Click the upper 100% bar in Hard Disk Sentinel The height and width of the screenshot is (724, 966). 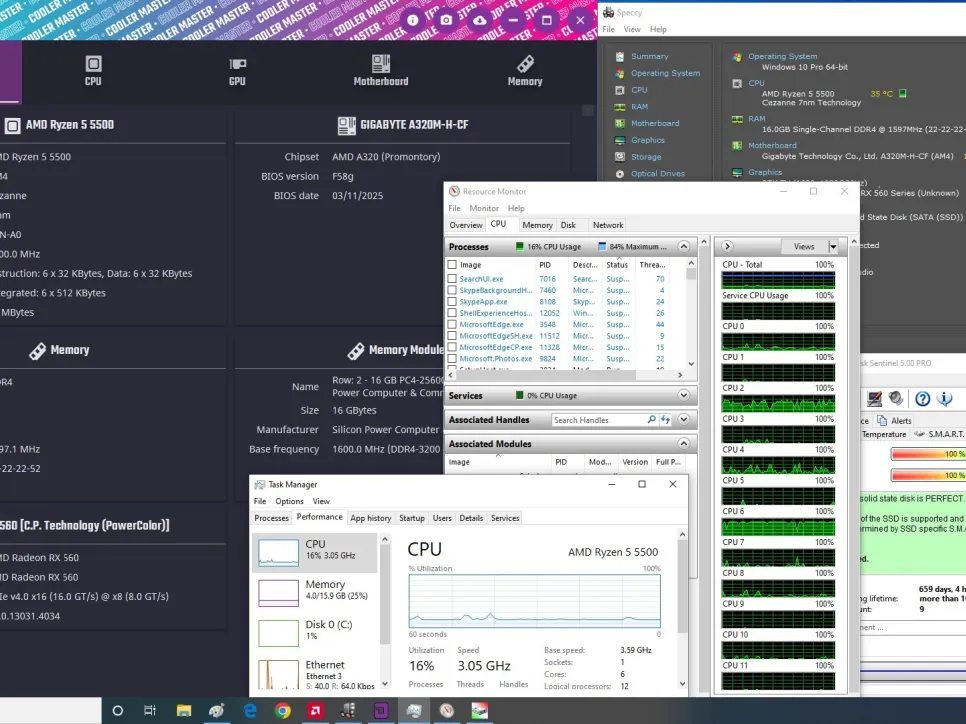pyautogui.click(x=928, y=454)
